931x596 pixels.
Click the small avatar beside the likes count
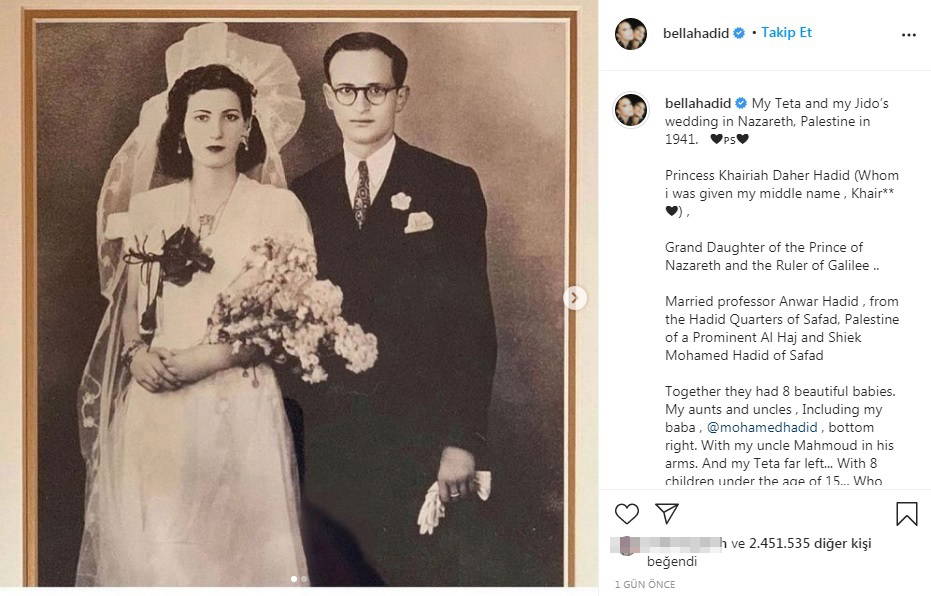click(x=625, y=544)
